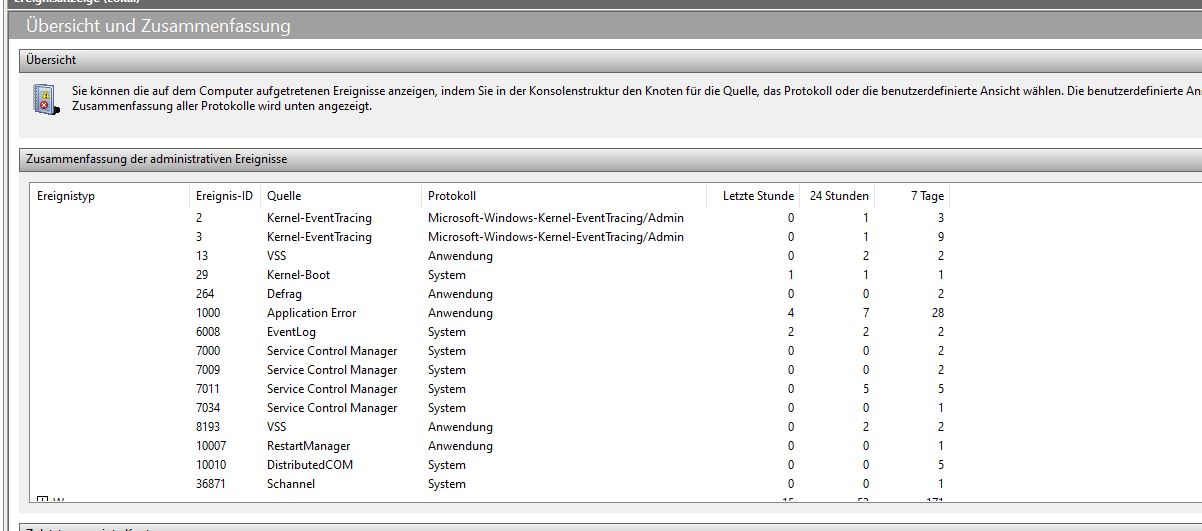Select the DistributedCOM event 10010 row
1202x531 pixels.
coord(309,465)
